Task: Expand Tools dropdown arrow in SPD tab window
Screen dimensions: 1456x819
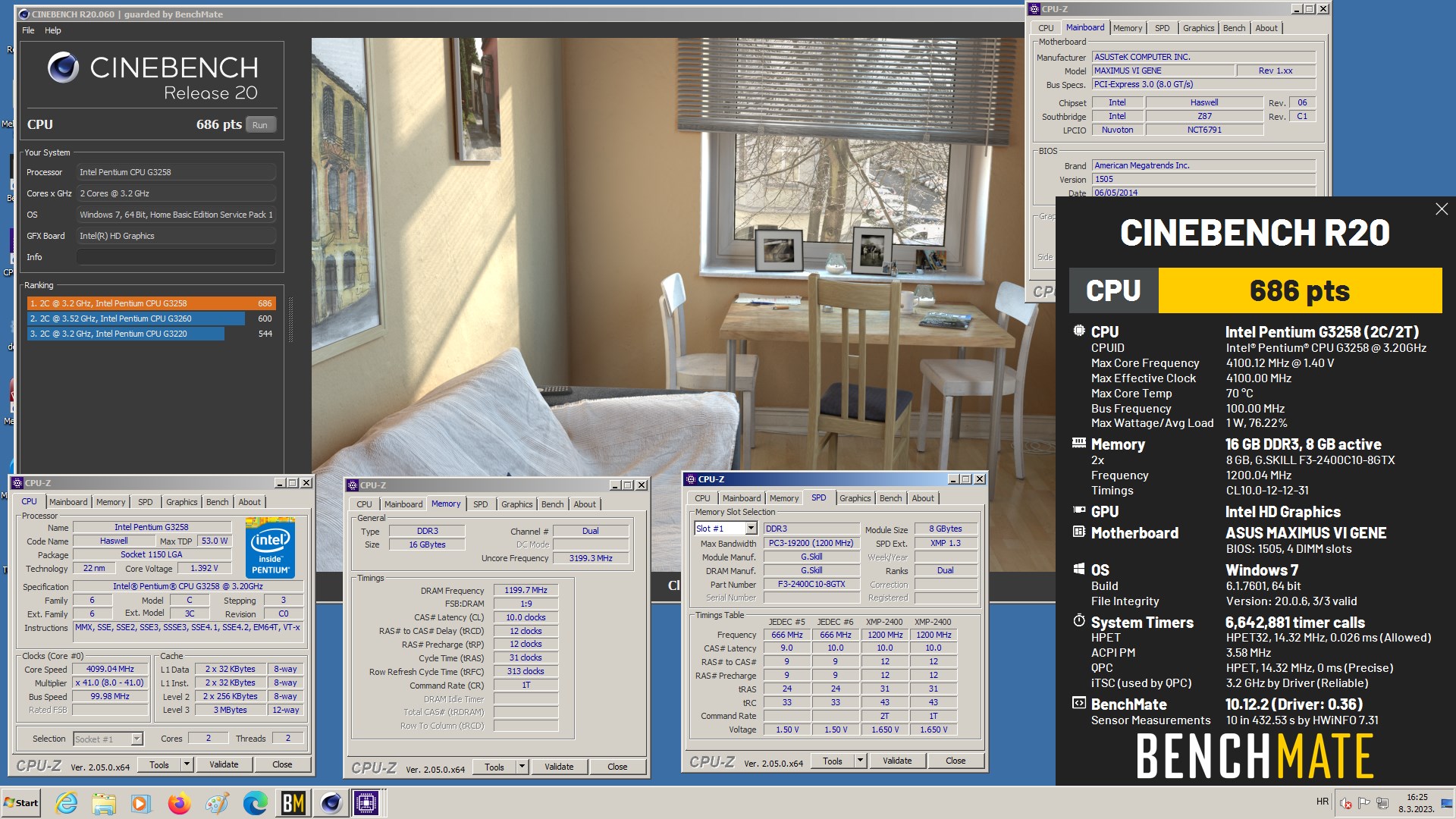Action: pos(860,761)
